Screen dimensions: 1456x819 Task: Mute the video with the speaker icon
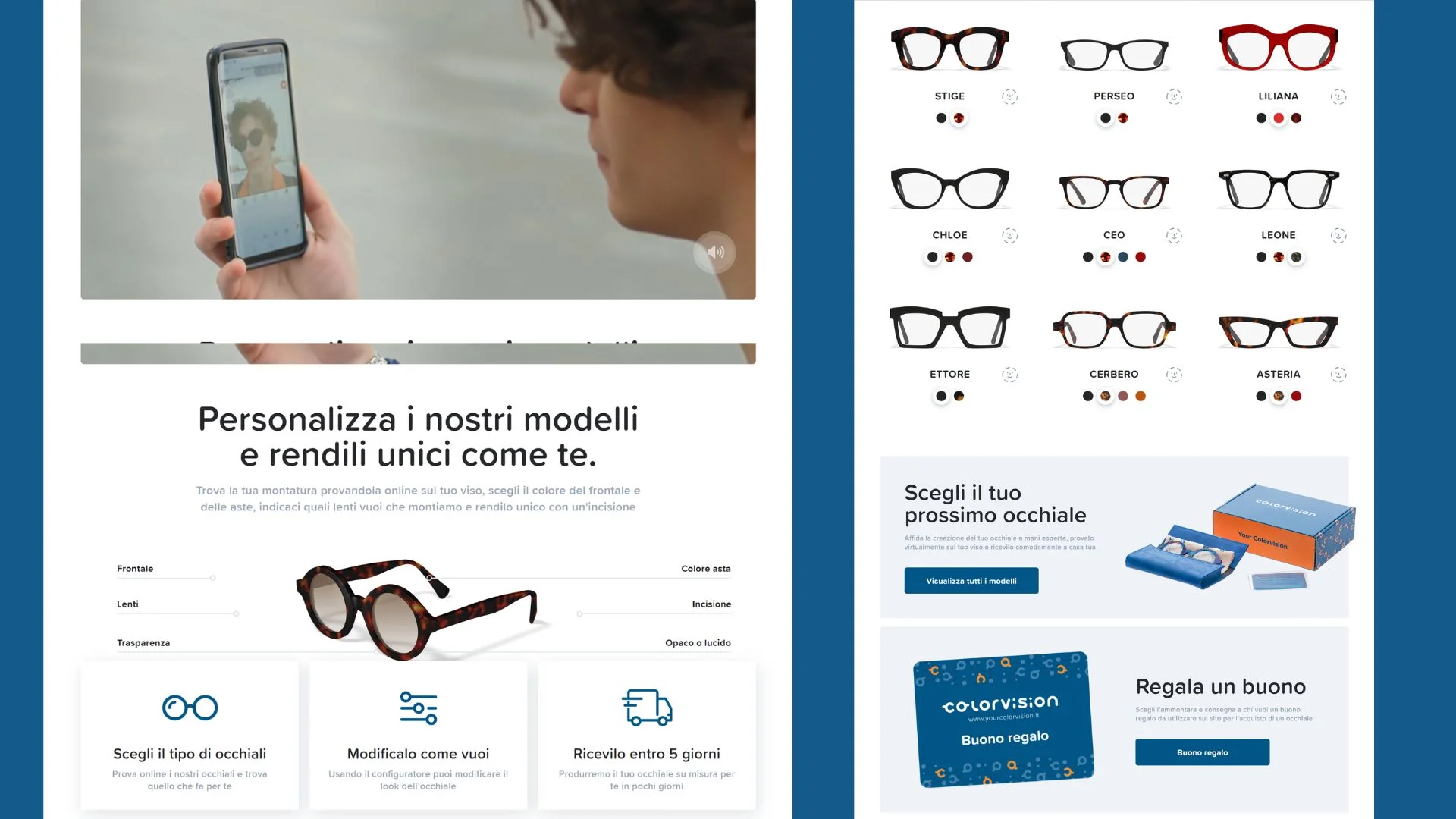714,253
